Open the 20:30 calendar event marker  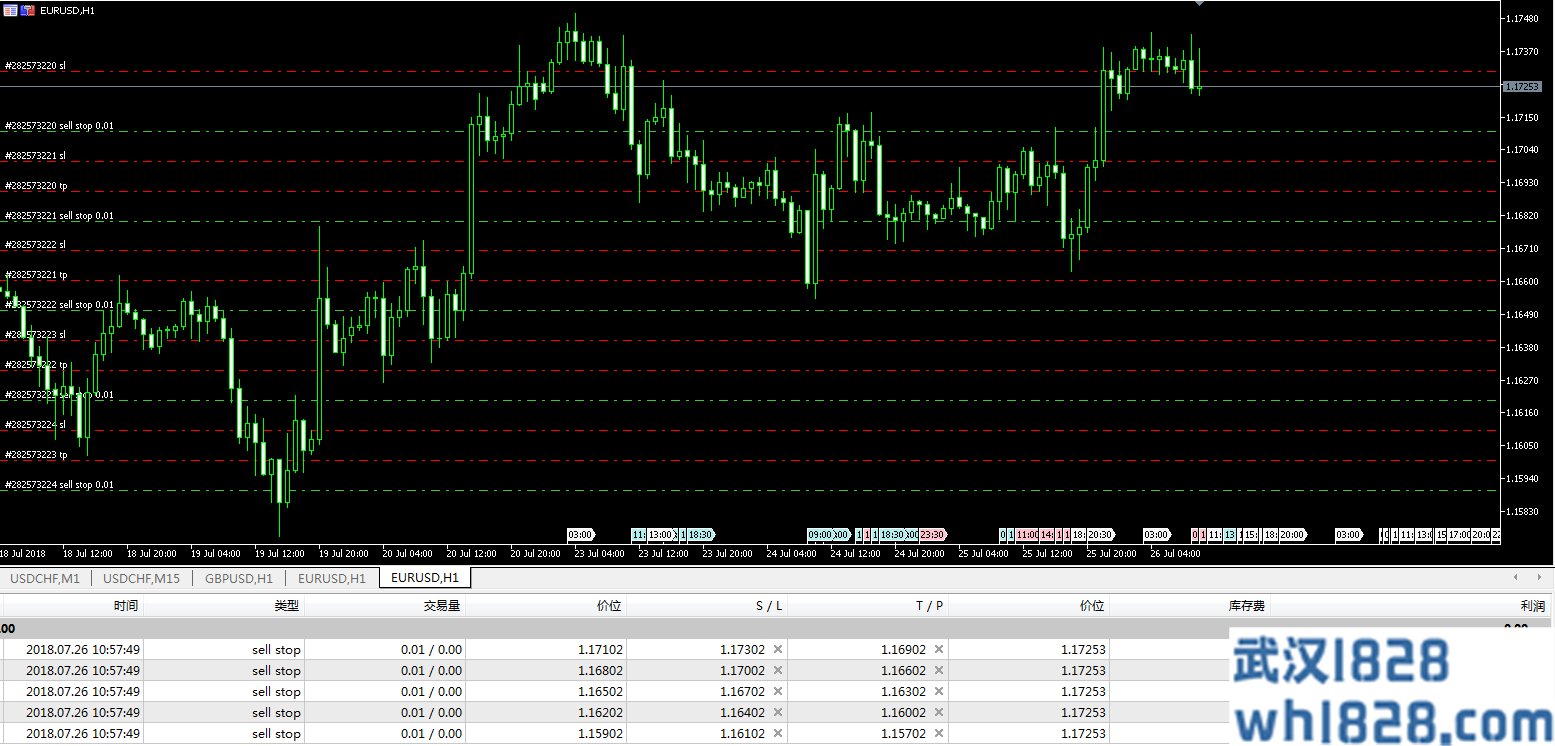coord(1100,535)
